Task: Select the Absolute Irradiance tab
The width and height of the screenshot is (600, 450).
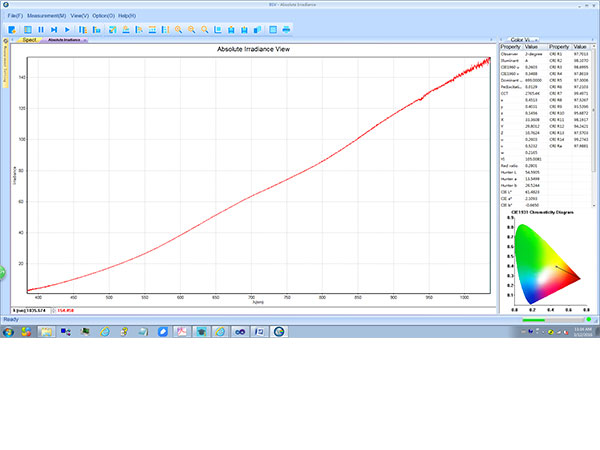Action: coord(66,40)
